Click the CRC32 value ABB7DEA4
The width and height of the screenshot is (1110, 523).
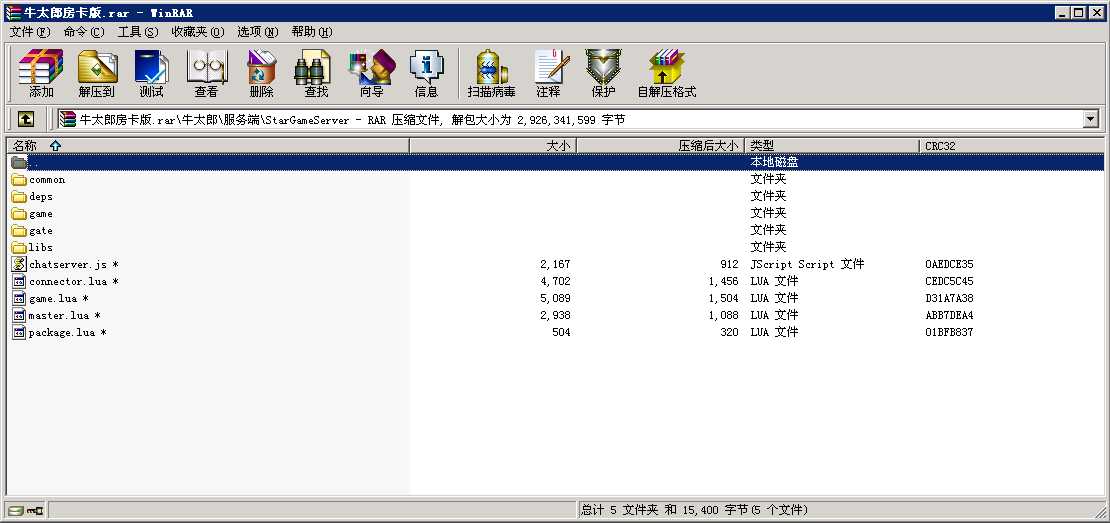[x=949, y=316]
